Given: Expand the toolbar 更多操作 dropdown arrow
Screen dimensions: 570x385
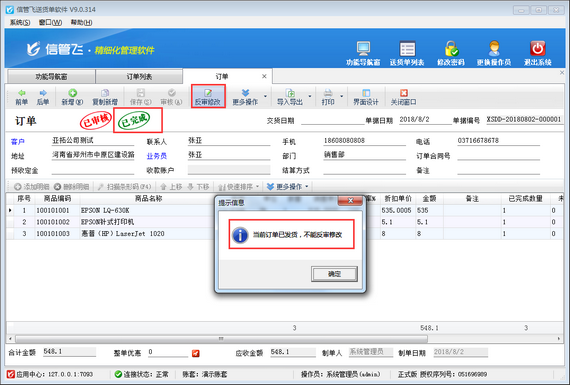Looking at the screenshot, I should (265, 96).
